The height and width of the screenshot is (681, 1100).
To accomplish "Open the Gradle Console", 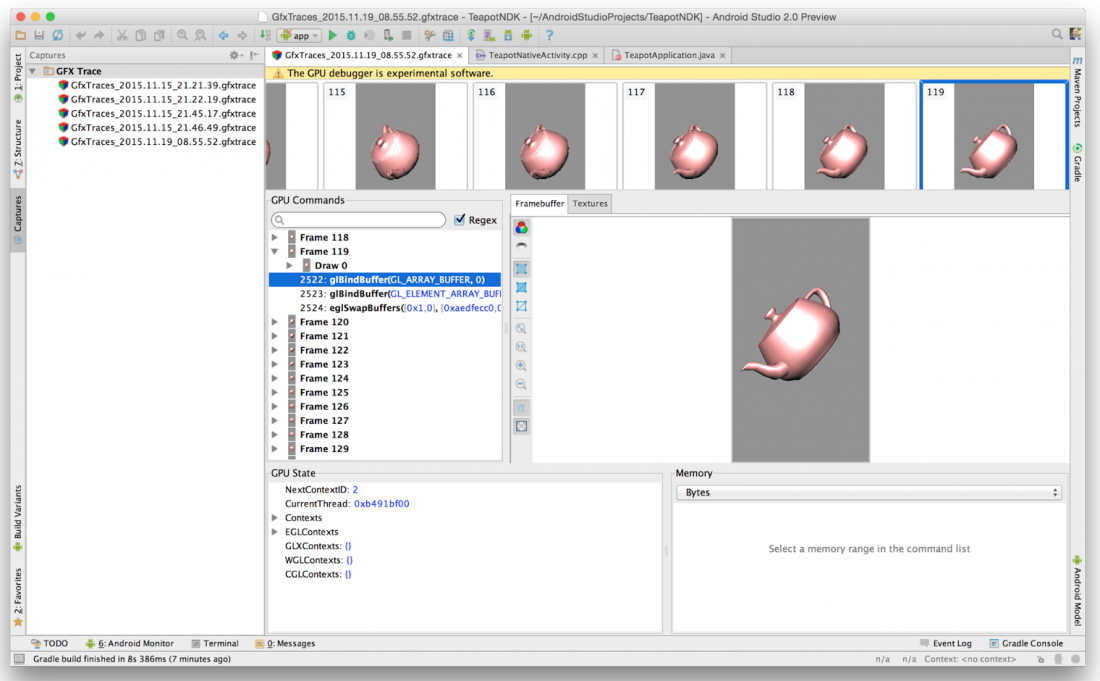I will (1026, 643).
